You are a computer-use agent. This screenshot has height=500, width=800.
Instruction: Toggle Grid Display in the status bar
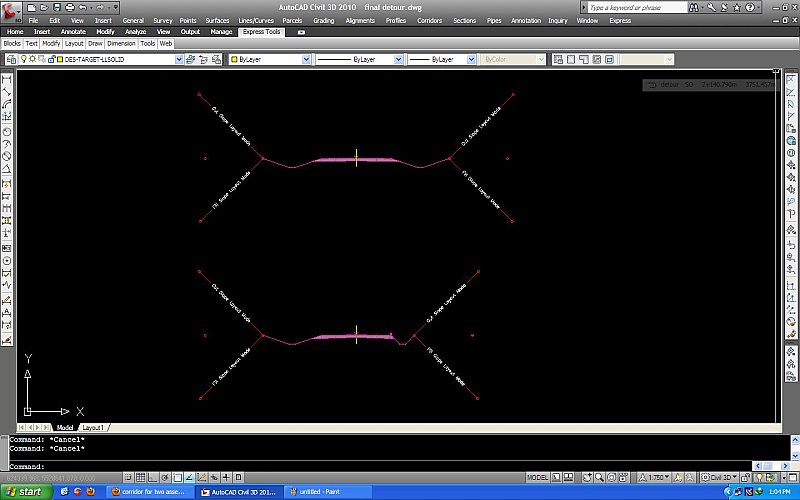click(140, 478)
